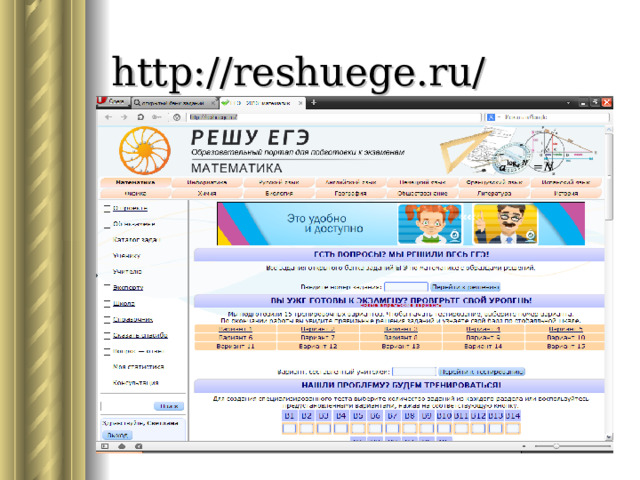The image size is (640, 480).
Task: Open the closed tabs dropdown arrow
Action: (x=569, y=103)
